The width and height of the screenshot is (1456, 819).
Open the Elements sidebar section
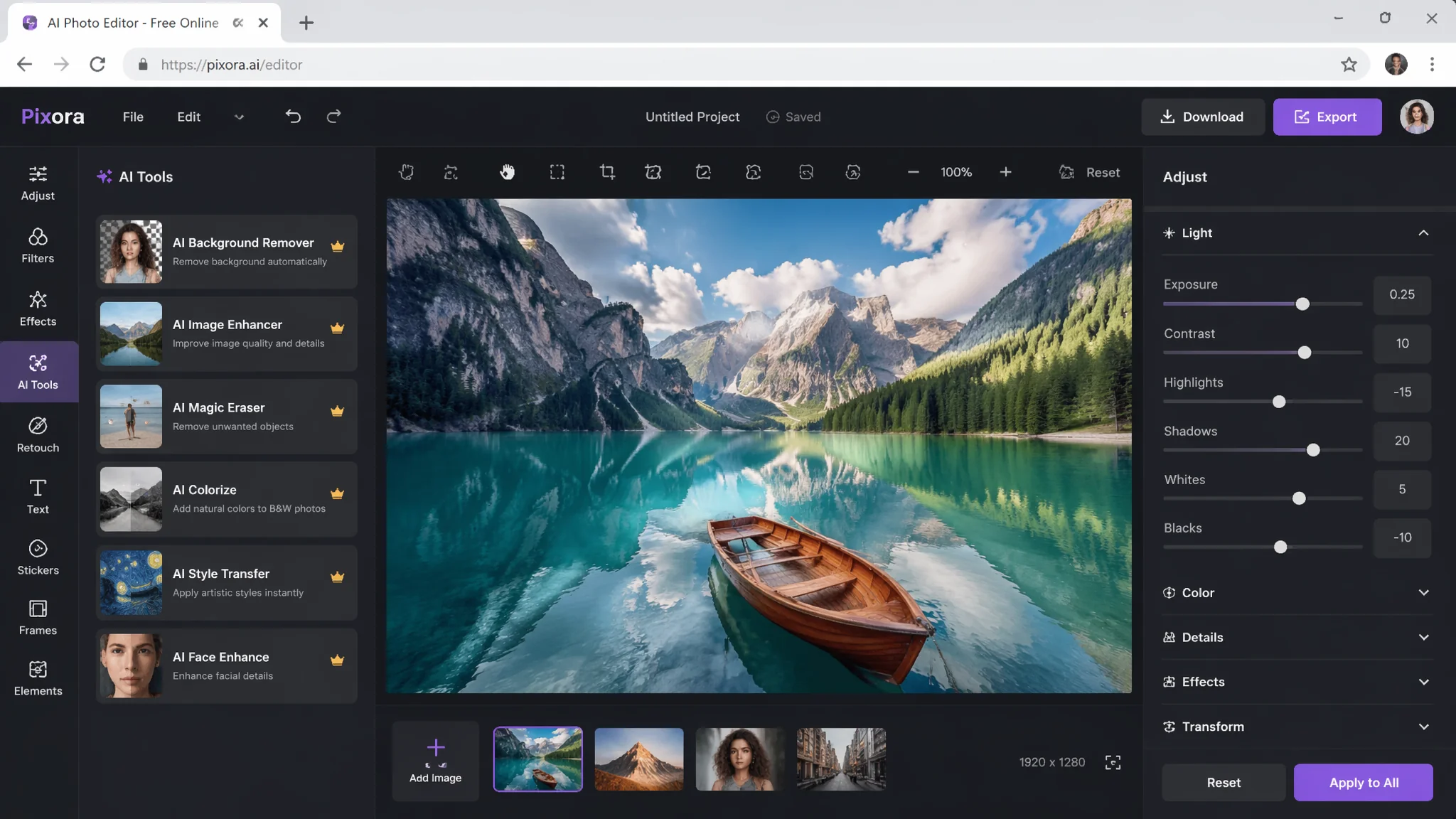38,678
